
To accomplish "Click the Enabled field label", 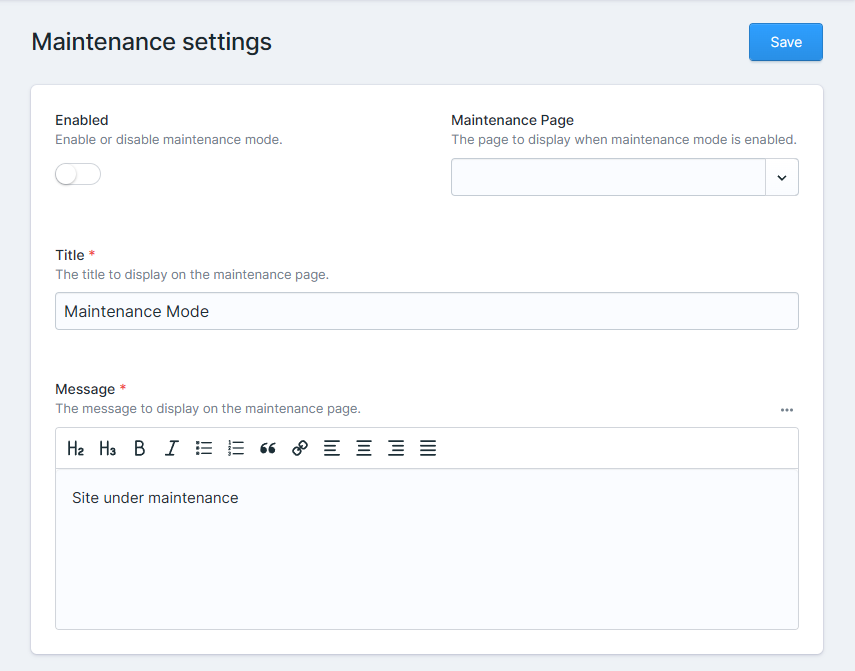I will (82, 120).
